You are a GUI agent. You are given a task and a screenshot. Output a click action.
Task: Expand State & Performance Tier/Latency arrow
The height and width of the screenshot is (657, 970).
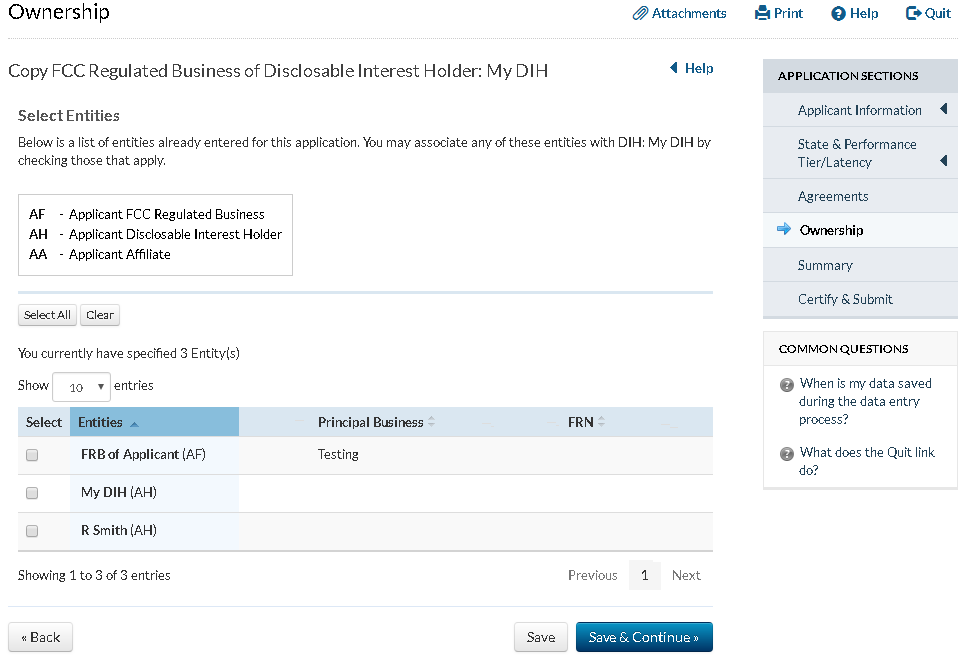point(943,161)
